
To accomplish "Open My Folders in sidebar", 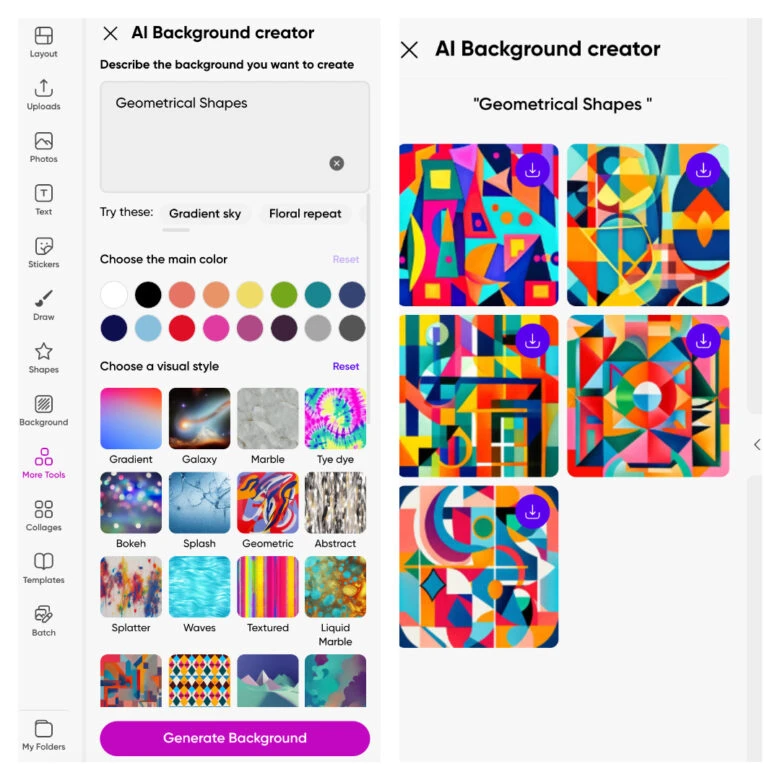I will point(43,735).
